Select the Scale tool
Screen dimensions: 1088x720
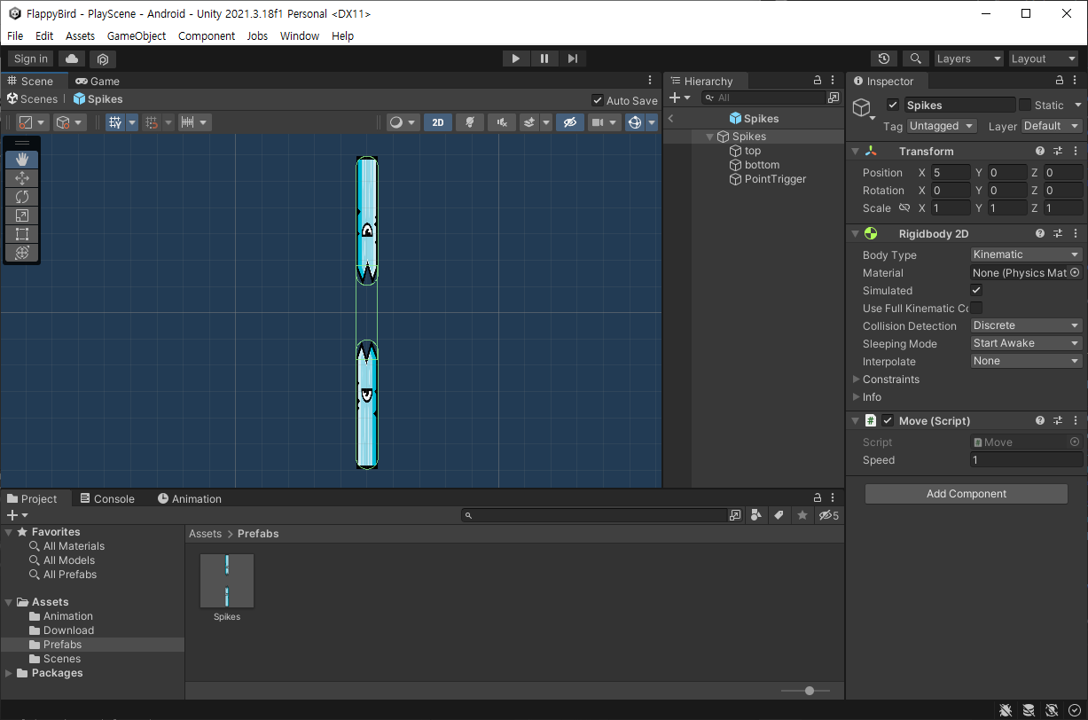[x=22, y=216]
